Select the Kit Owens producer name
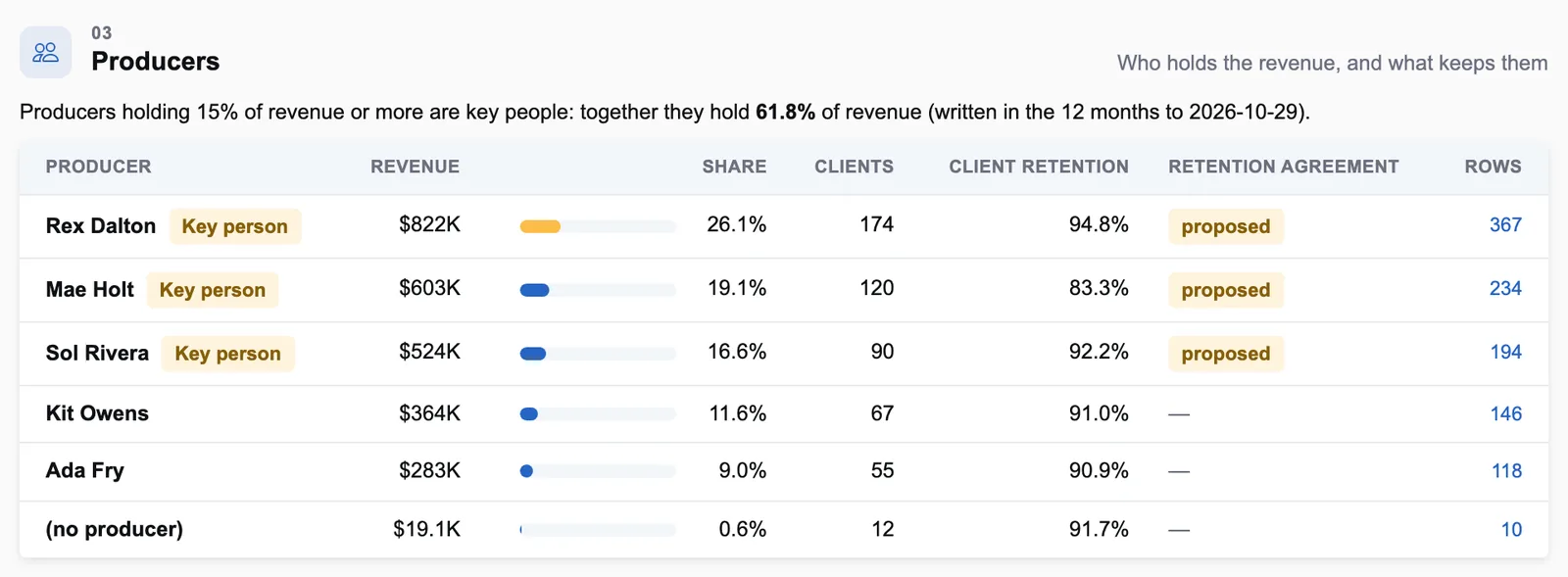 (97, 413)
